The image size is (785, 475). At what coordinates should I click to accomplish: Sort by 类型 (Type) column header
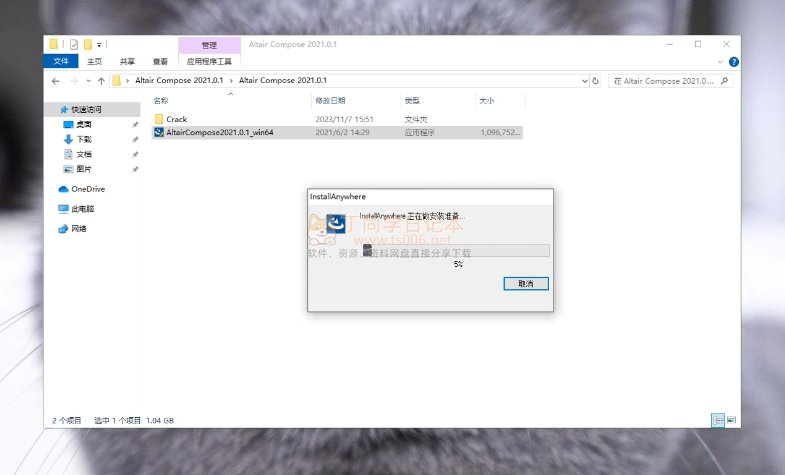coord(412,101)
